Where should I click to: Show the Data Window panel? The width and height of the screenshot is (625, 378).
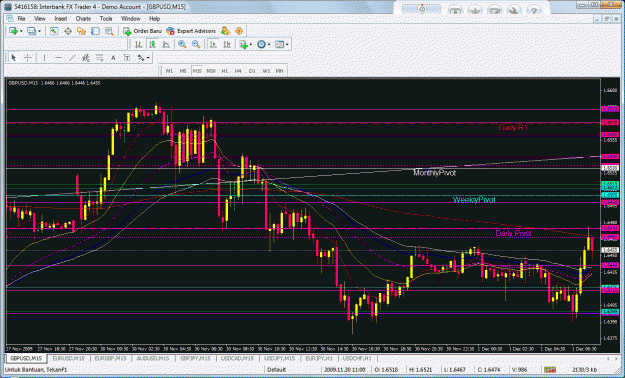(68, 31)
